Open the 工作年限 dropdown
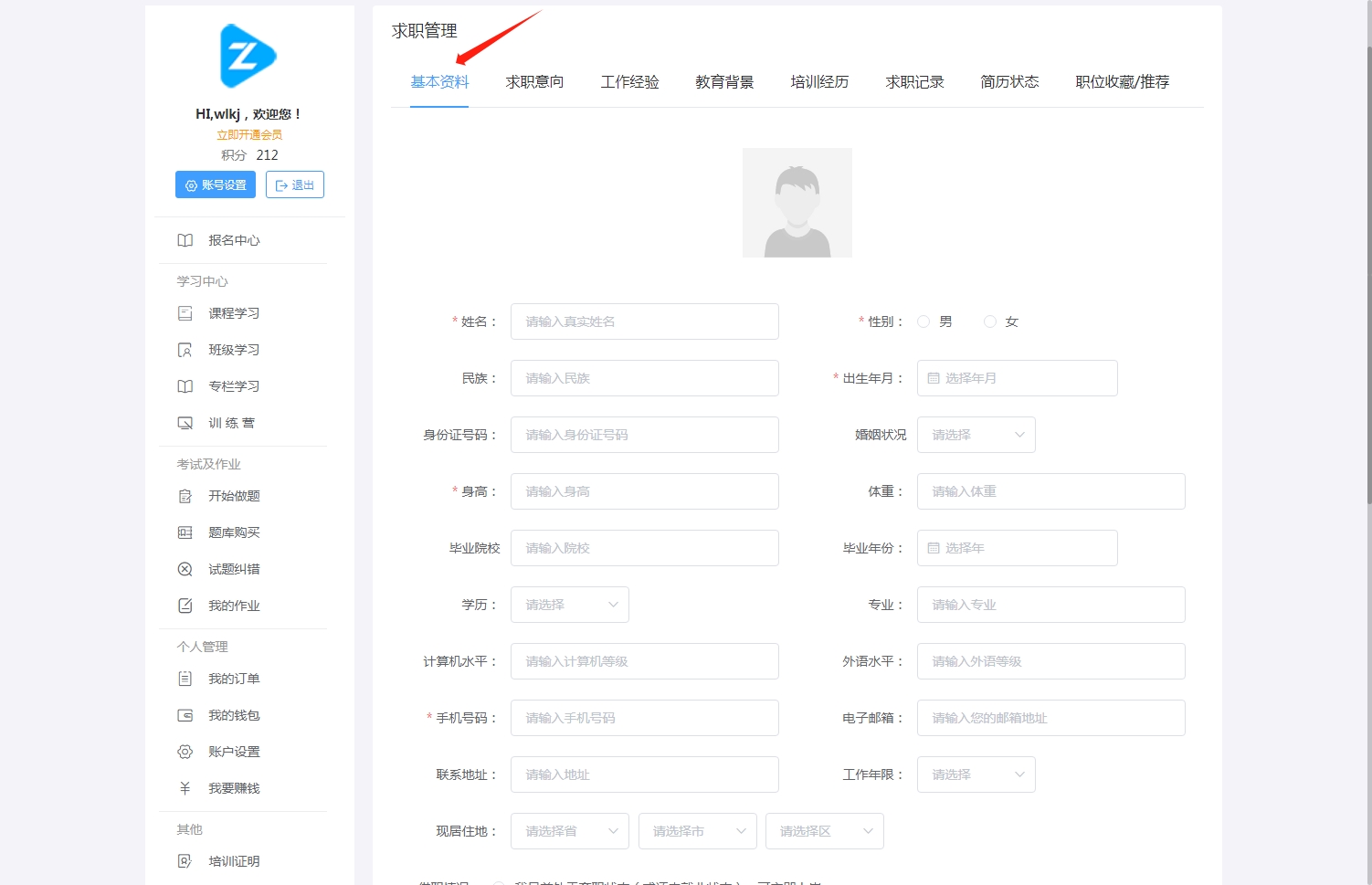1372x885 pixels. coord(976,774)
